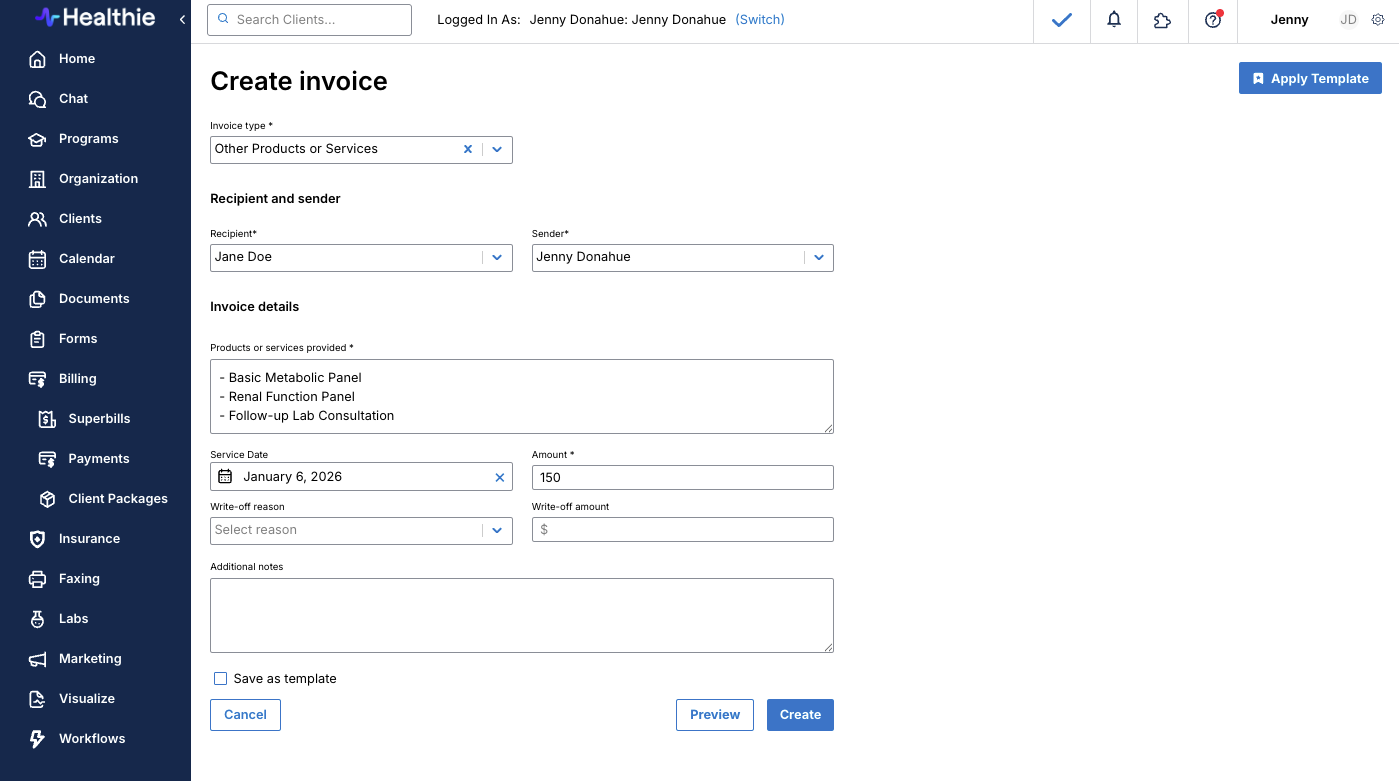The image size is (1399, 781).
Task: Click the help question mark icon
Action: point(1213,20)
